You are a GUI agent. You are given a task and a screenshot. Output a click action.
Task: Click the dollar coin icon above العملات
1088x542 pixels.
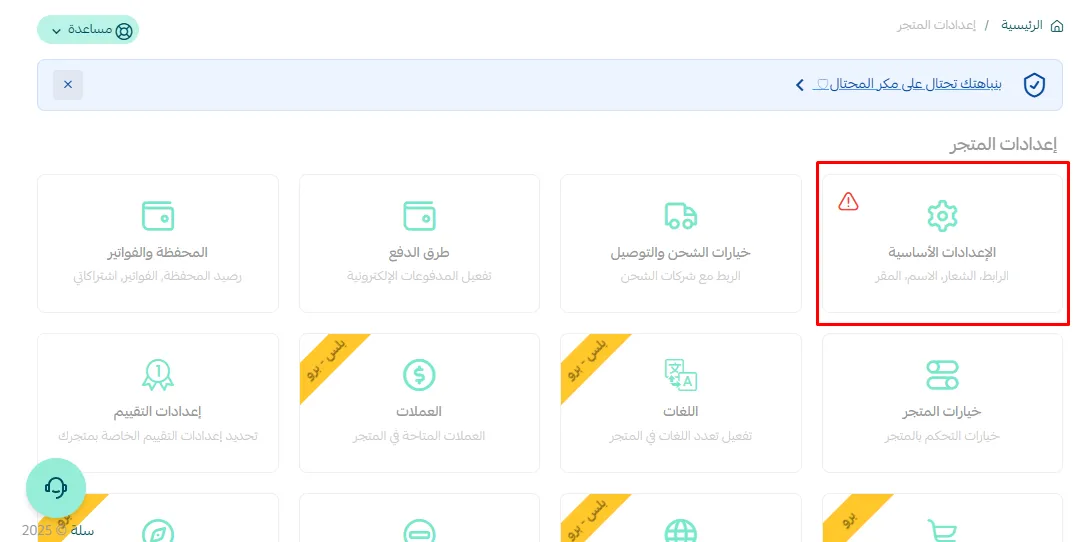click(419, 374)
